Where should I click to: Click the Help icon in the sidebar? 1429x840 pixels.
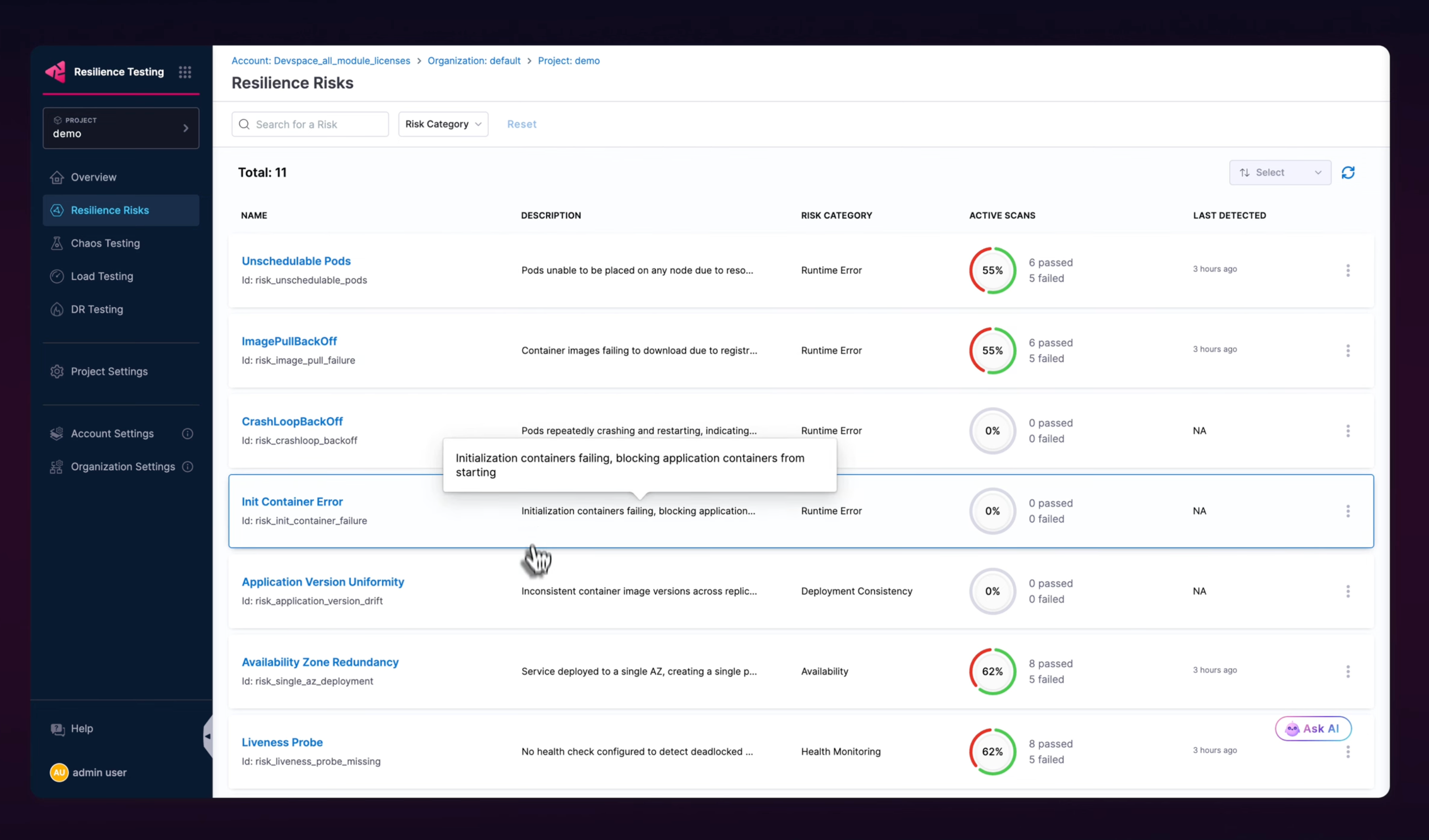[57, 729]
